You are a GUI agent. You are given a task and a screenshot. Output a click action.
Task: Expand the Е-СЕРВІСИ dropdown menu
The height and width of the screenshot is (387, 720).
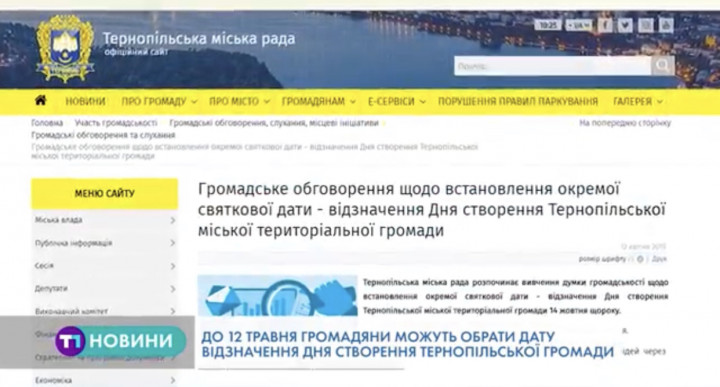click(396, 101)
